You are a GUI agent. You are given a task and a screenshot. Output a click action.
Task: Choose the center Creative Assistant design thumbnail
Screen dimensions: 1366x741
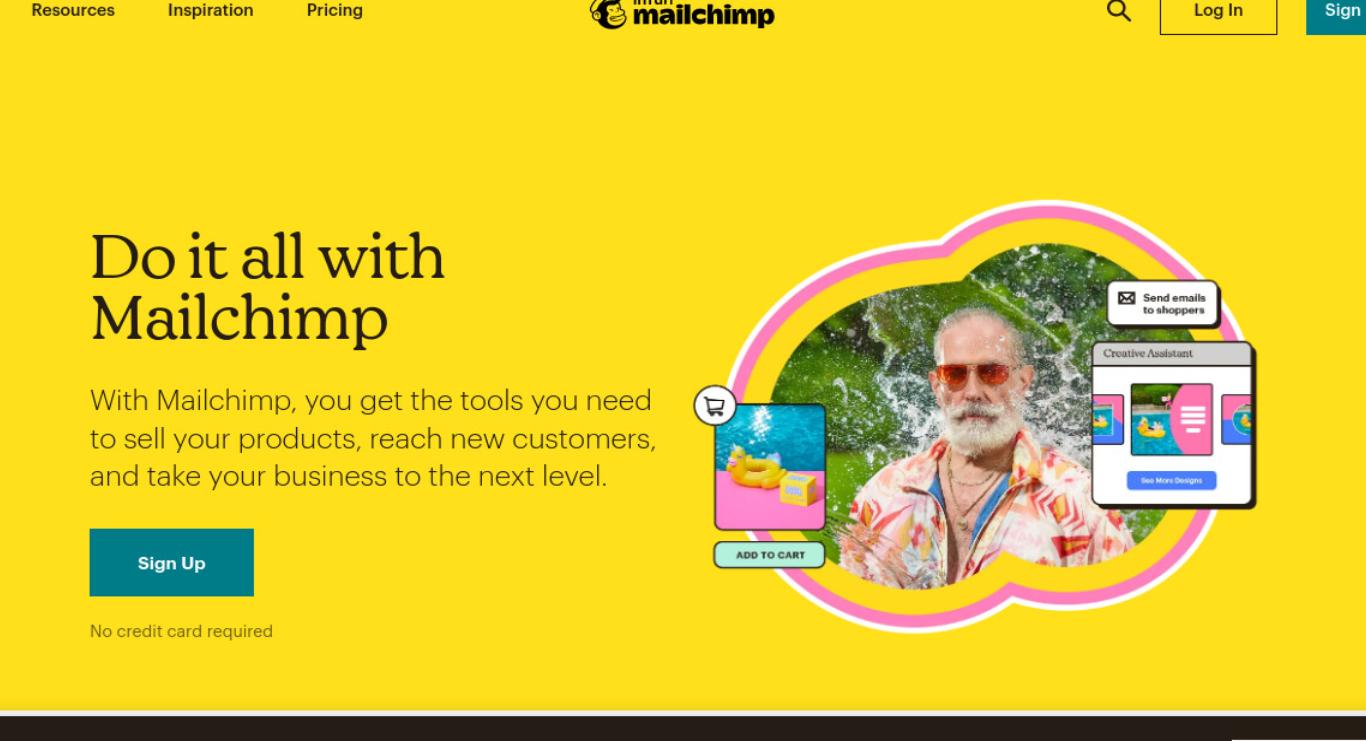(x=1171, y=418)
